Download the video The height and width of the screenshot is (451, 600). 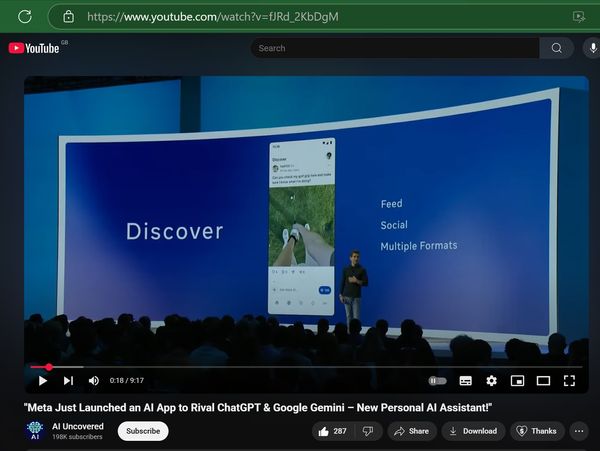pyautogui.click(x=473, y=431)
